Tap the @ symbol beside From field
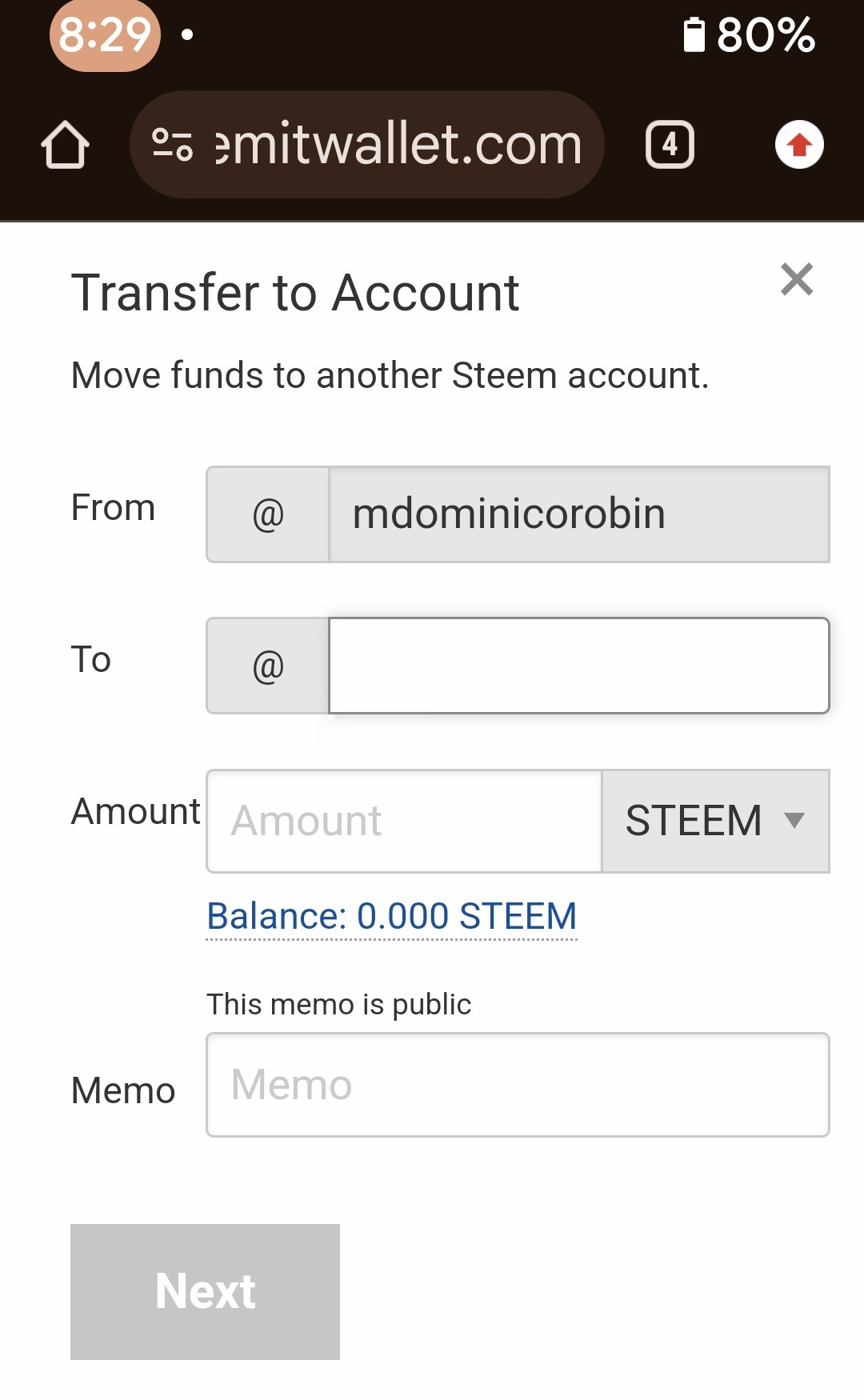 [268, 514]
